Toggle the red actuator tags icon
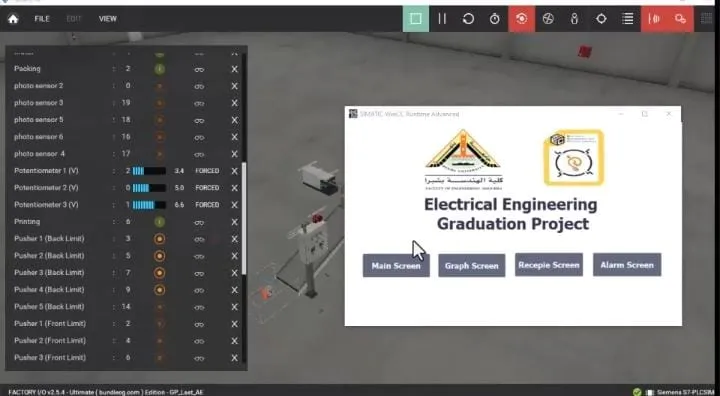720x396 pixels. pos(680,19)
